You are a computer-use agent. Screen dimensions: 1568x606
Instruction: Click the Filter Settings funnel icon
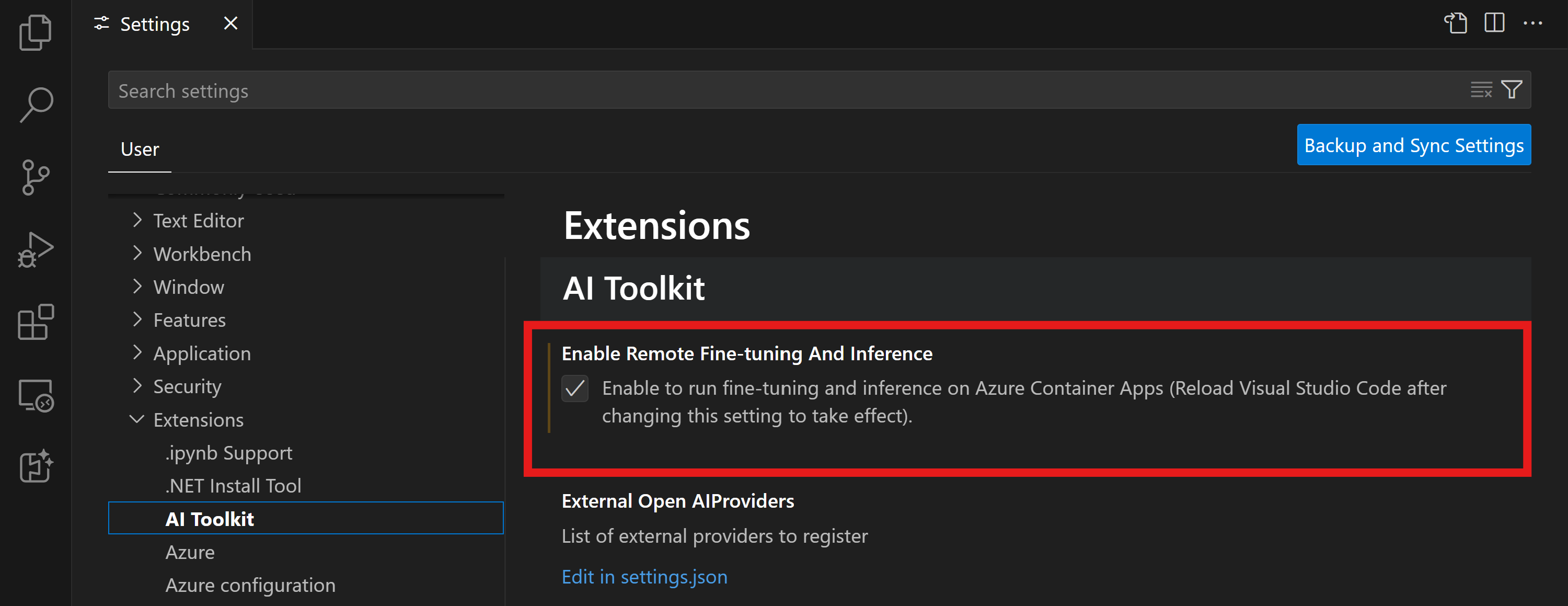point(1512,89)
